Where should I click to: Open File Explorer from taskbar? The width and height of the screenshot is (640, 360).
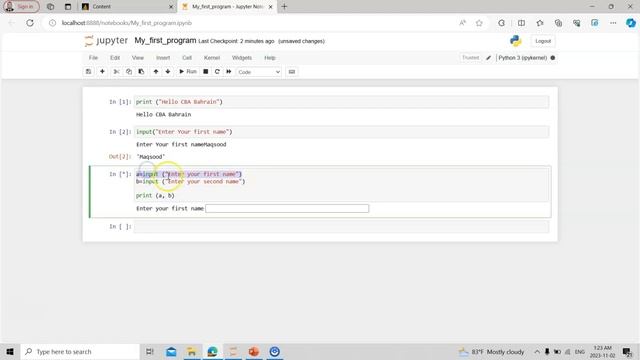(x=191, y=351)
